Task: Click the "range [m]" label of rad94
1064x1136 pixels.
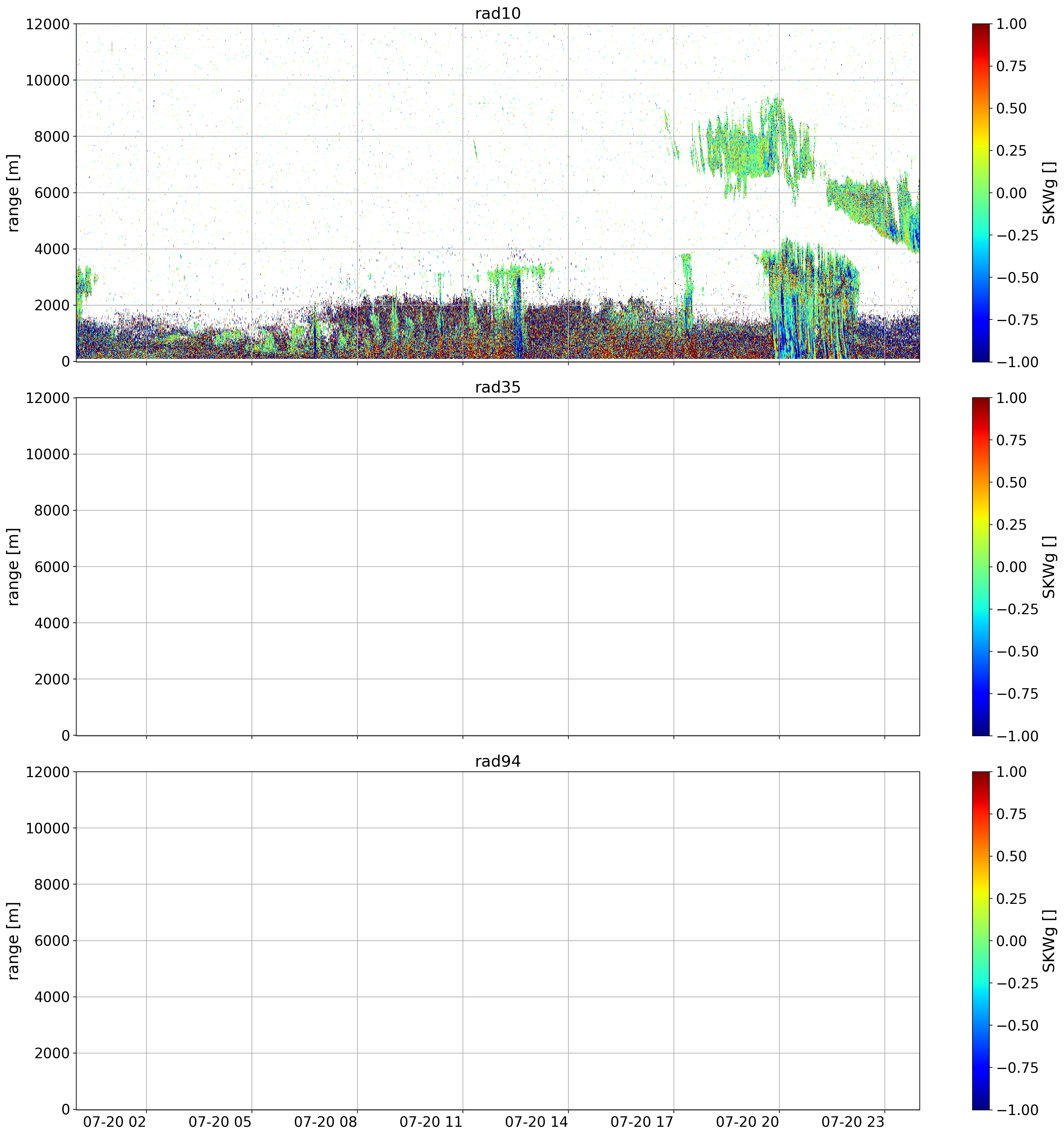Action: (13, 941)
